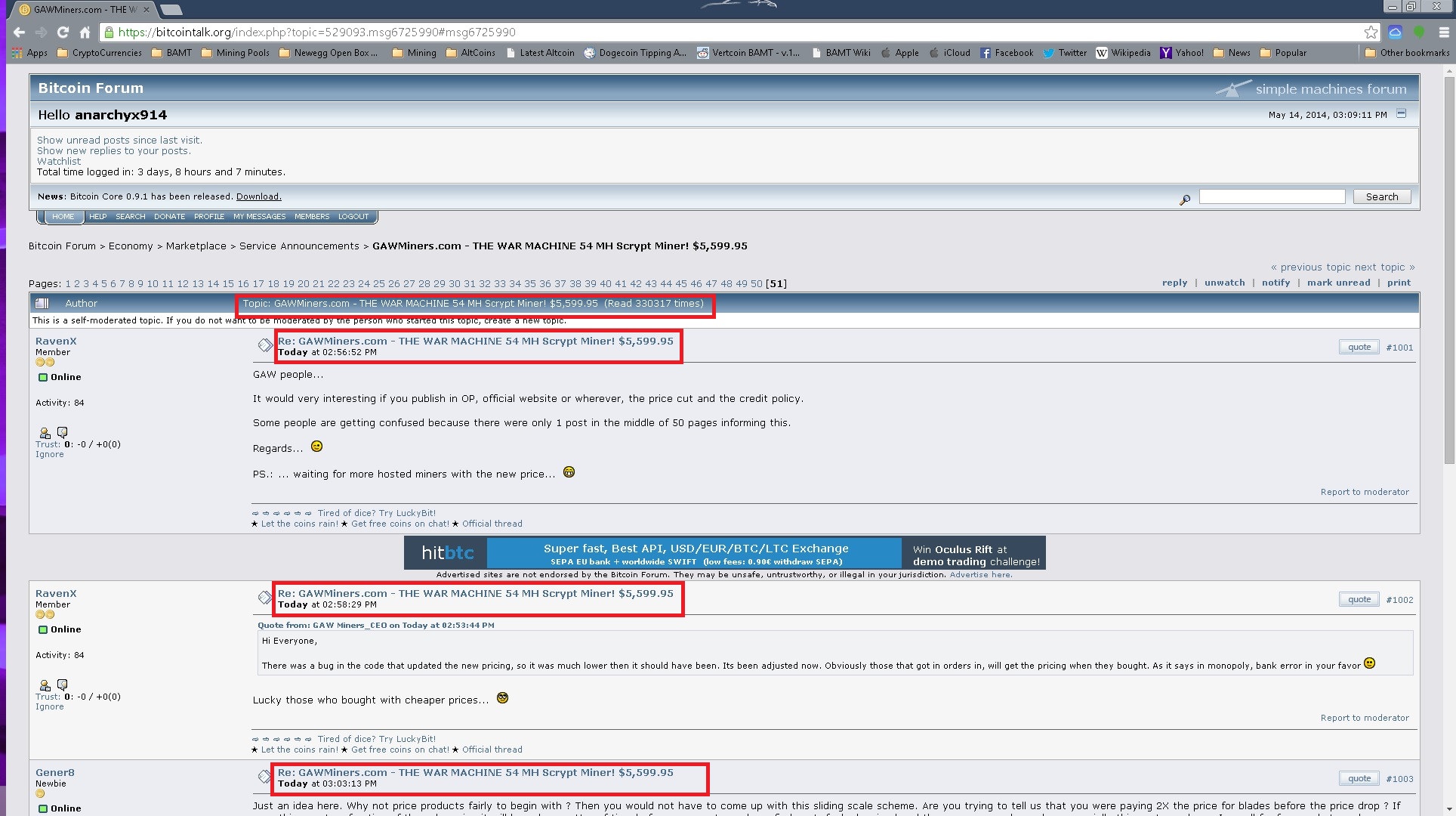Open BAMT bookmarks folder
The height and width of the screenshot is (816, 1456).
(171, 53)
